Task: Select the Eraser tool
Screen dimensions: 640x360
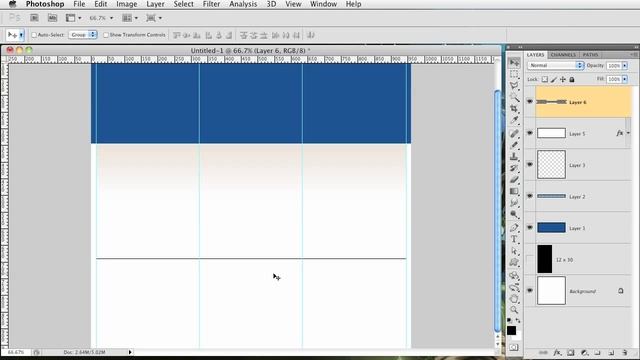Action: (514, 180)
